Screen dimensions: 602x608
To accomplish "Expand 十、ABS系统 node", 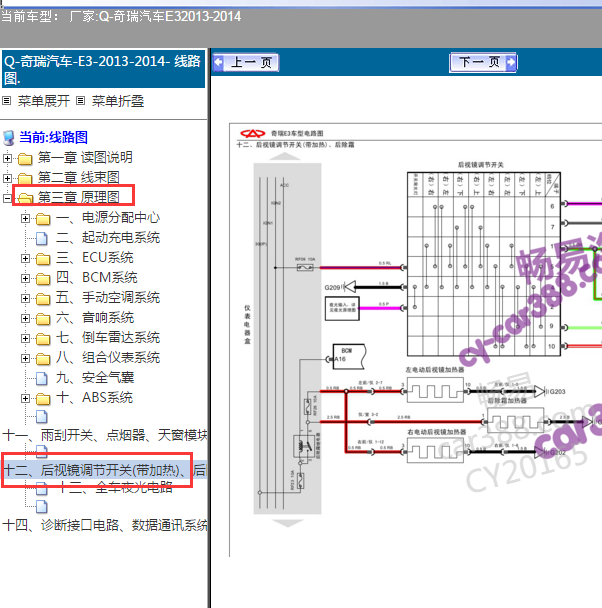I will click(25, 399).
